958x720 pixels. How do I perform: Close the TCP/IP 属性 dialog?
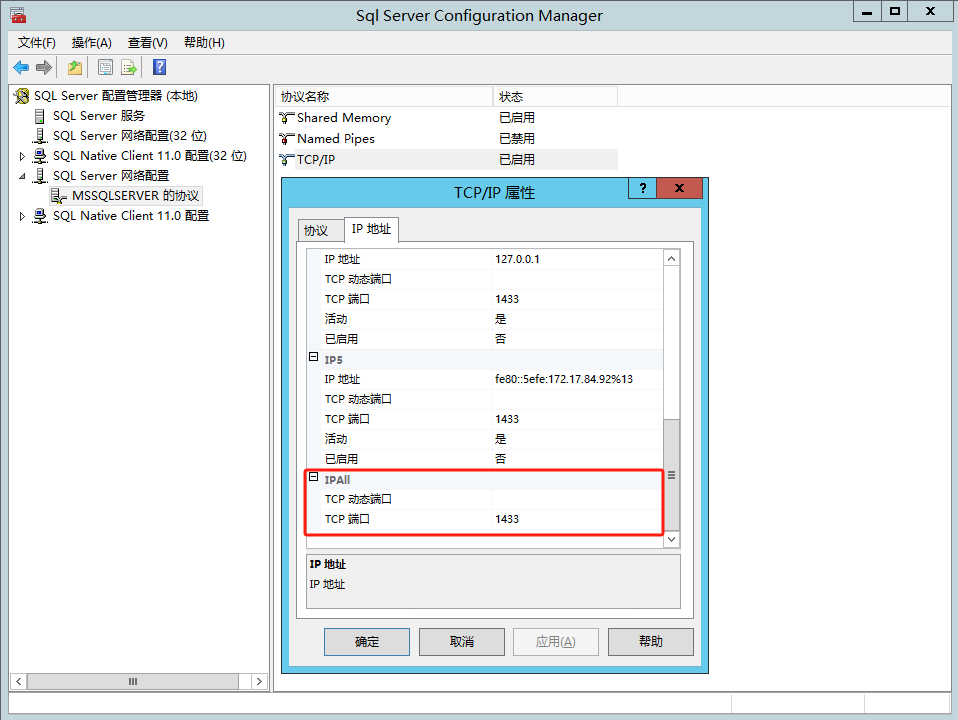[679, 188]
